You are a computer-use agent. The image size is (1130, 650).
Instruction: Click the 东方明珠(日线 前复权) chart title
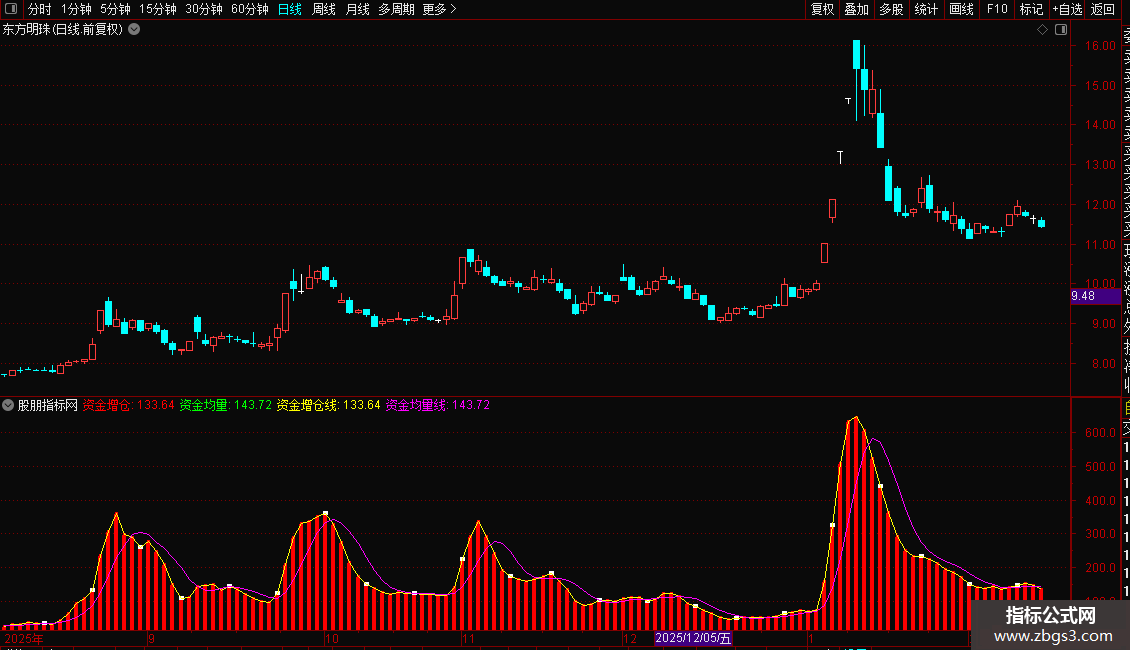[63, 30]
